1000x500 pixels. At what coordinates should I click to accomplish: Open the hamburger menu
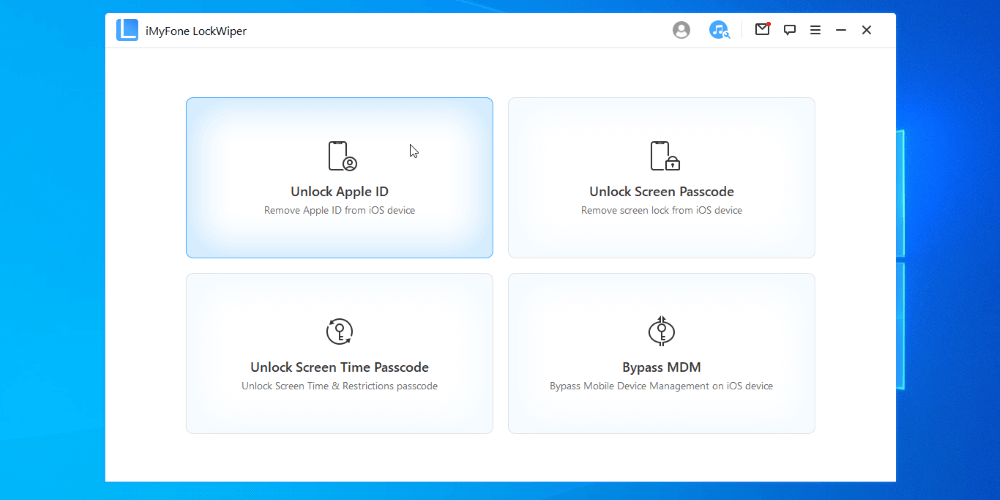click(815, 30)
